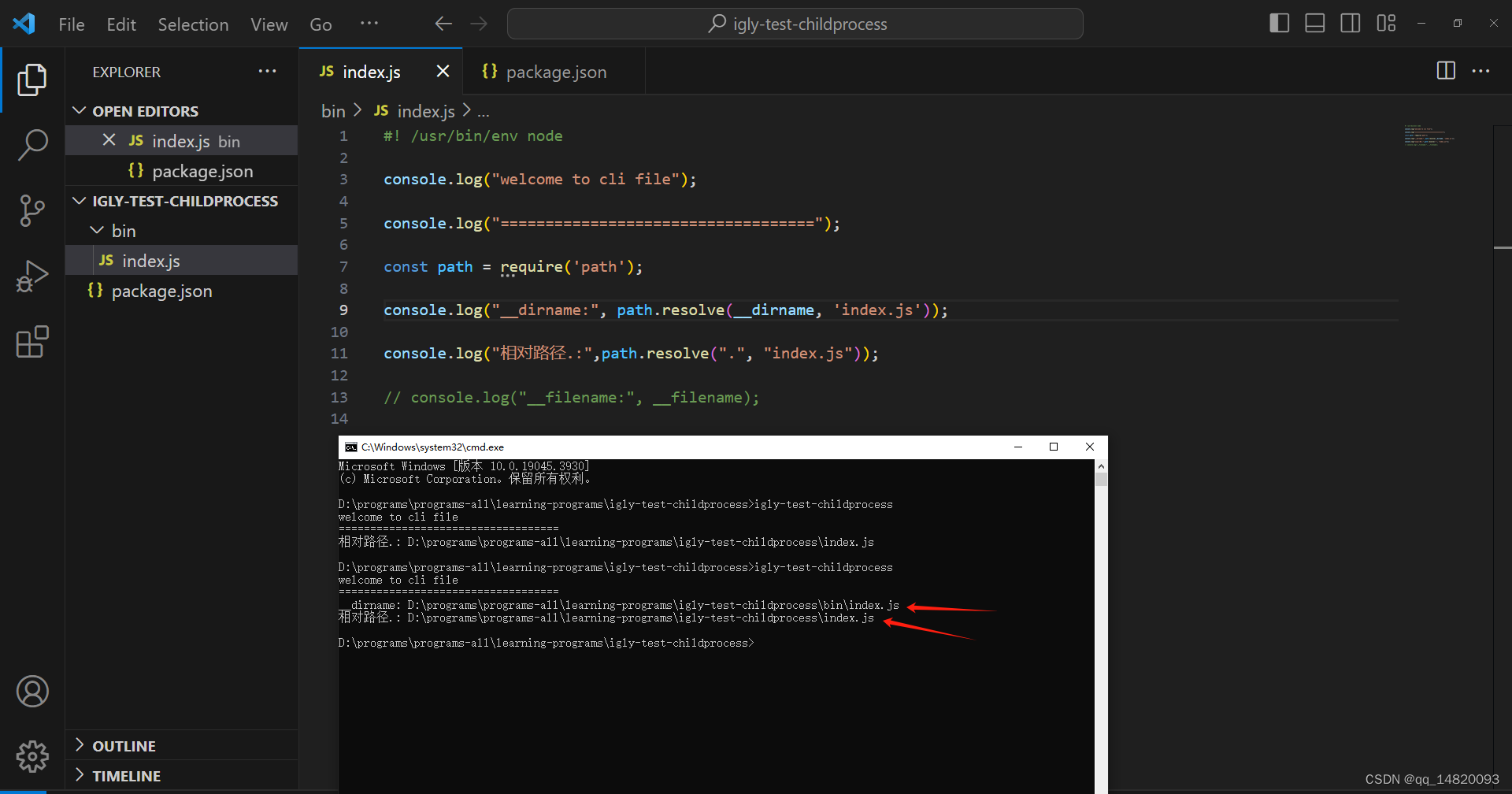Close index.js from Open Editors list

pyautogui.click(x=109, y=140)
